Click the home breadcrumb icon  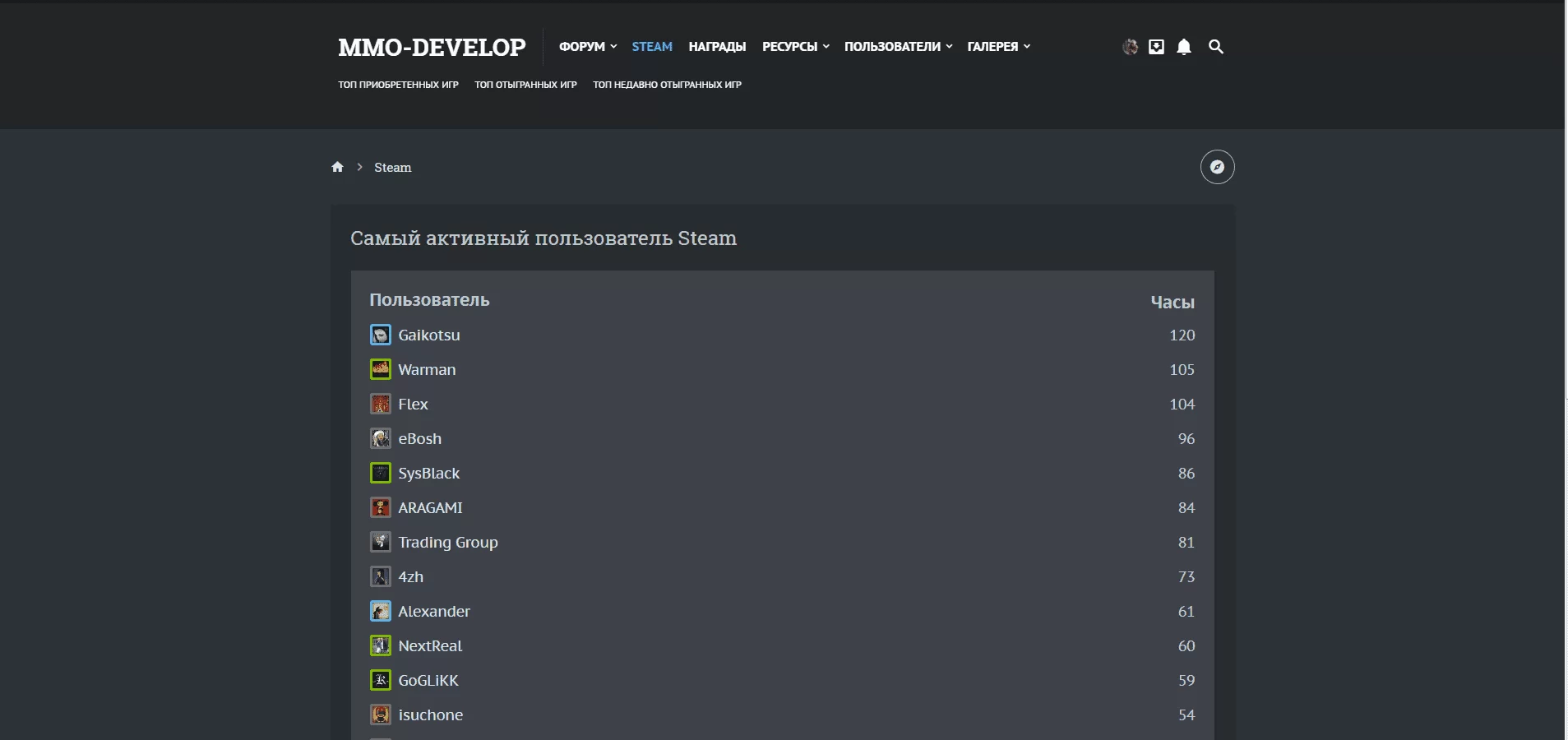[337, 167]
